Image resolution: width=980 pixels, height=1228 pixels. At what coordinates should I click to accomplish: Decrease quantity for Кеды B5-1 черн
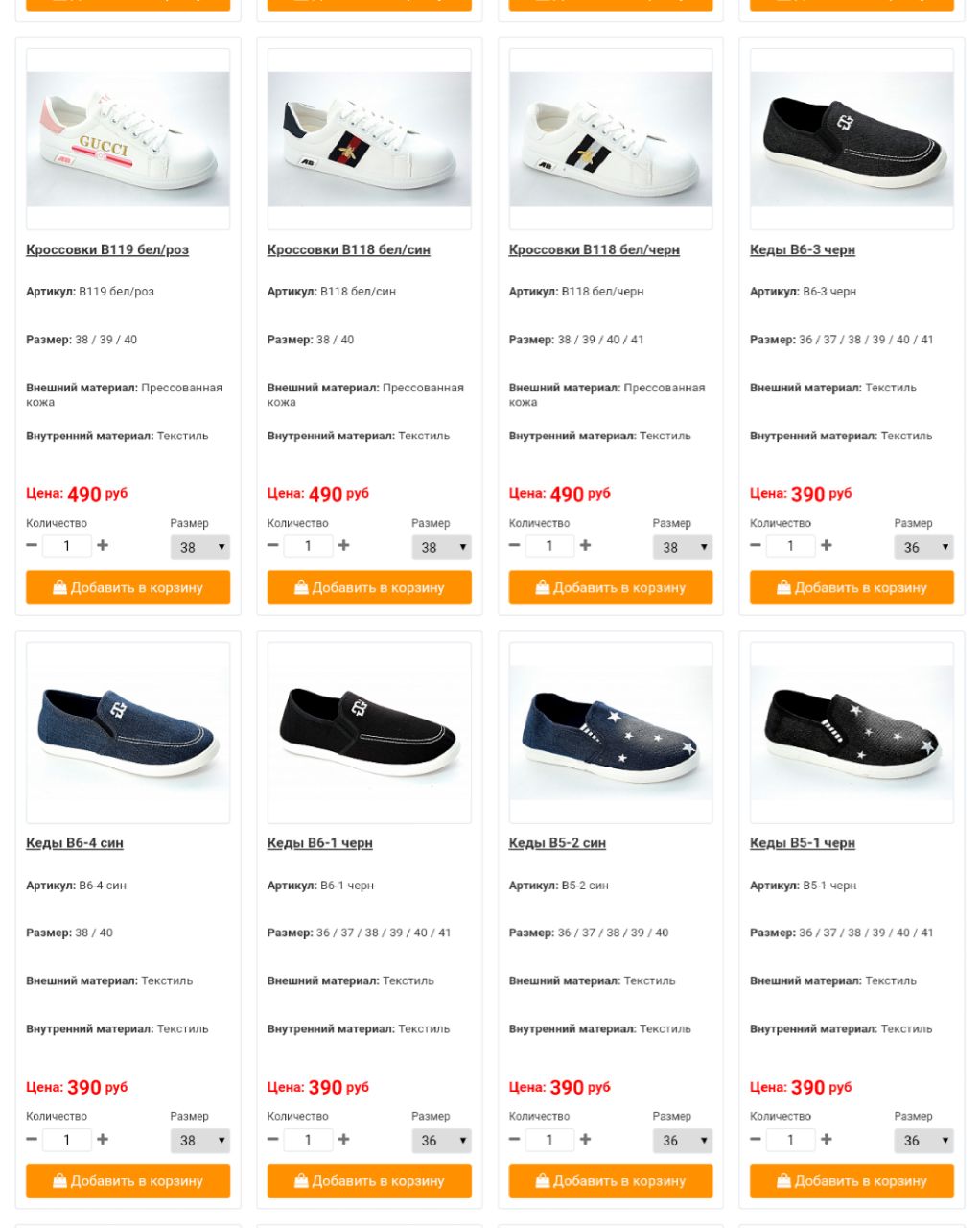pos(756,1139)
